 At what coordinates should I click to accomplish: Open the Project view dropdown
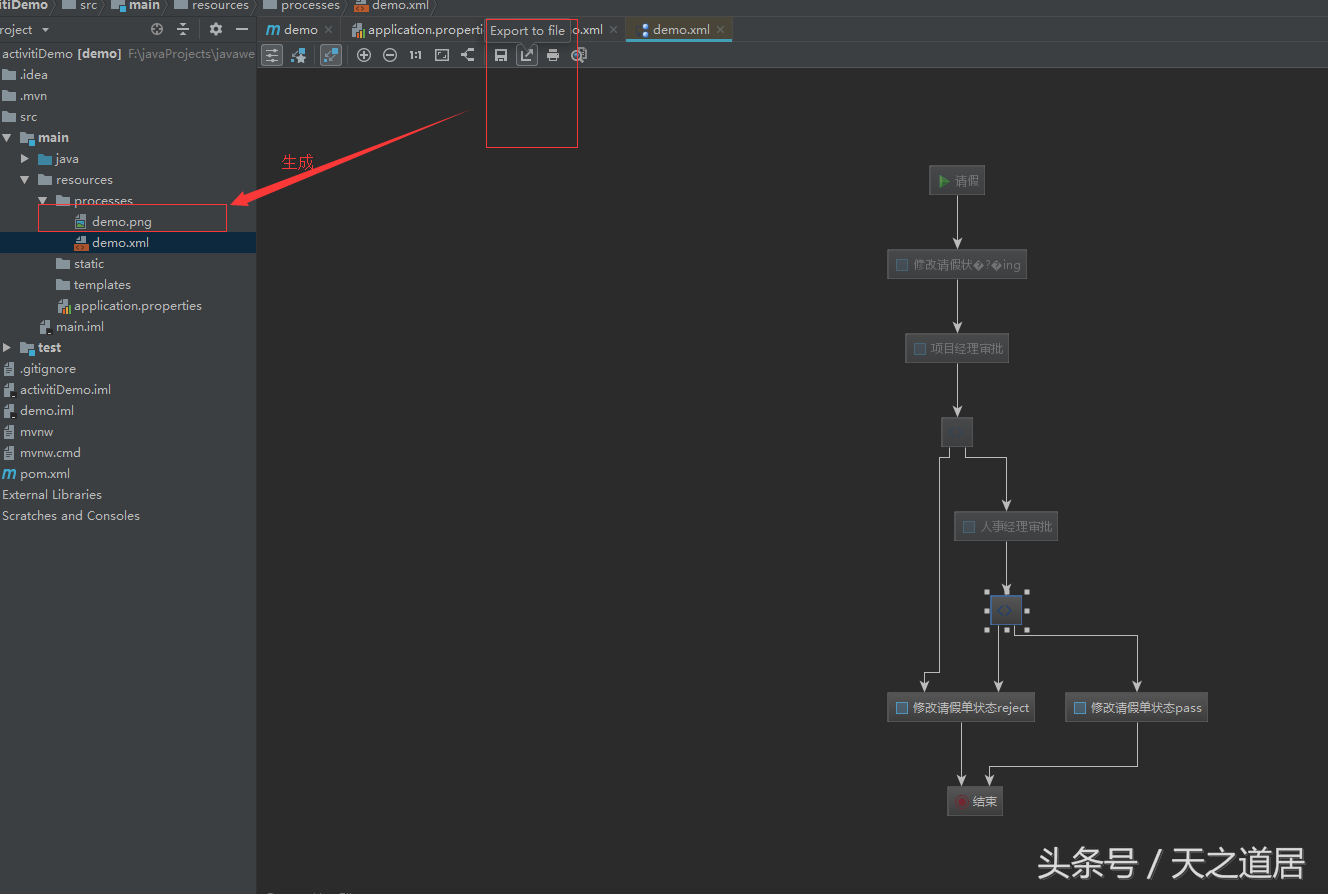click(x=25, y=29)
